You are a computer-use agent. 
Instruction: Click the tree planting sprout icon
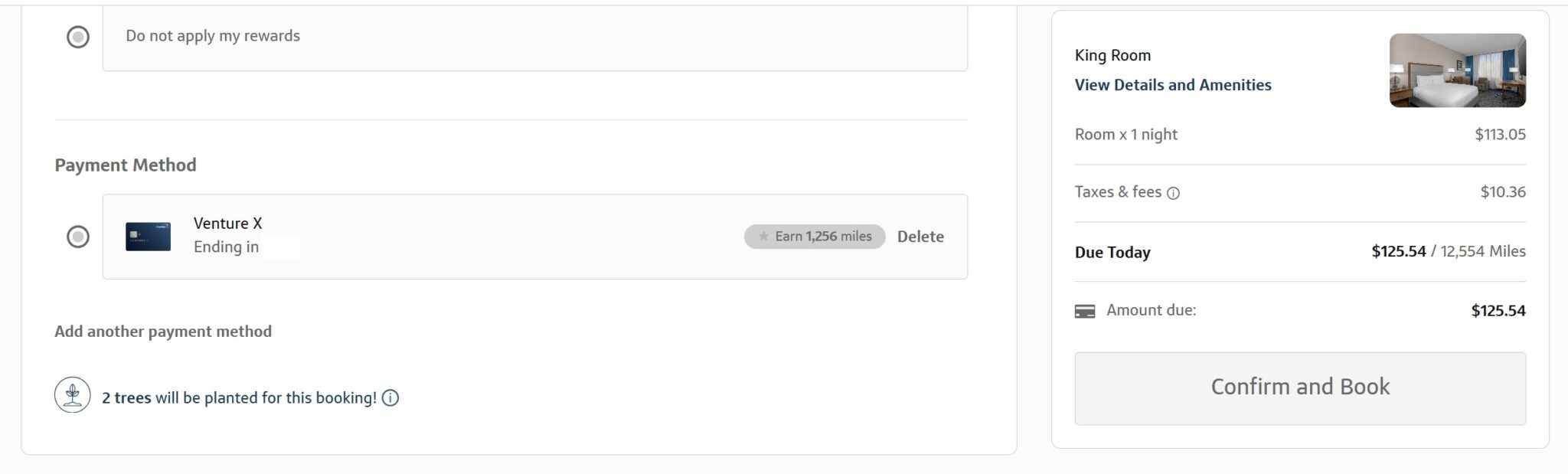pos(73,395)
